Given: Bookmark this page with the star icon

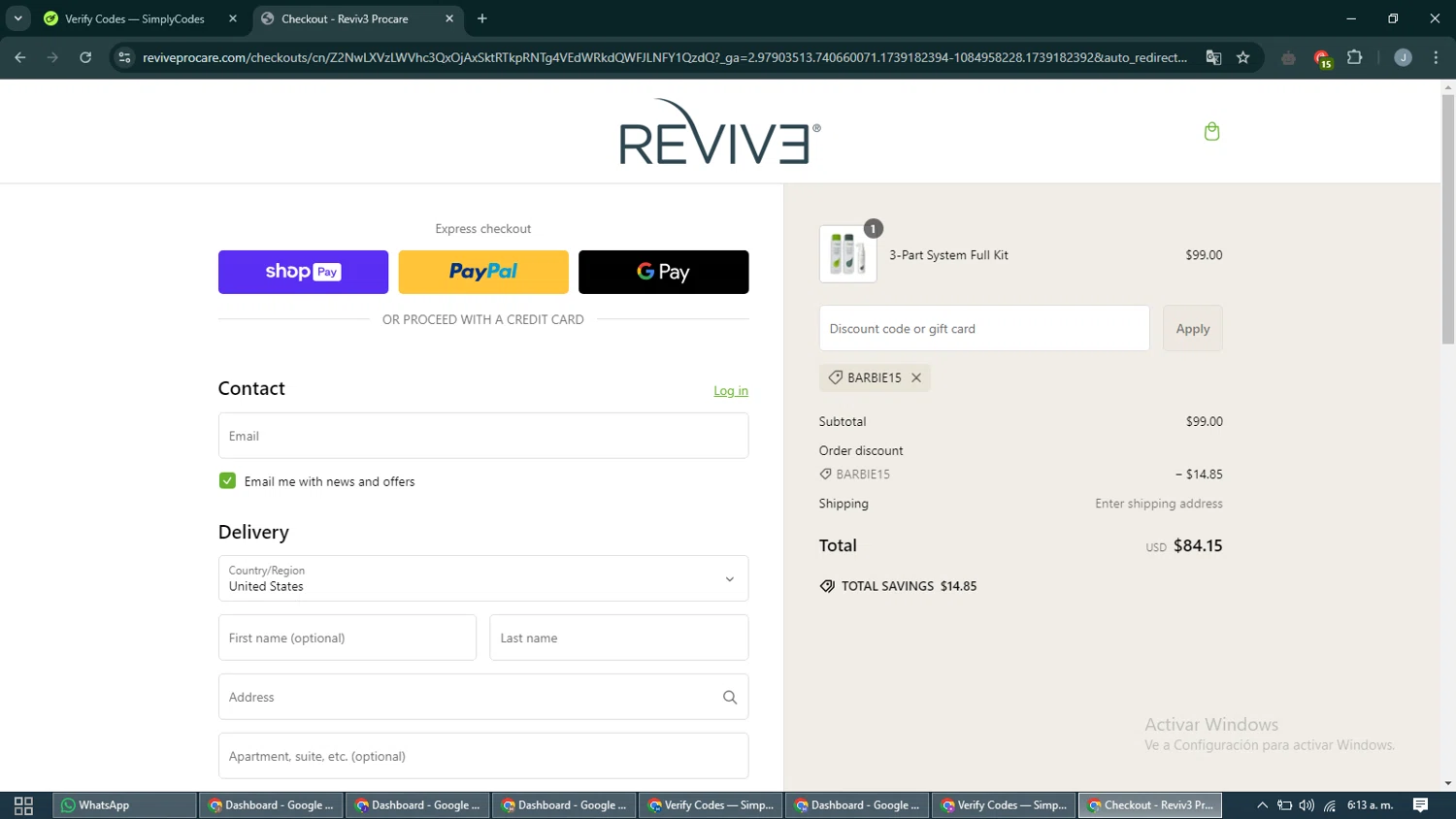Looking at the screenshot, I should (1242, 57).
